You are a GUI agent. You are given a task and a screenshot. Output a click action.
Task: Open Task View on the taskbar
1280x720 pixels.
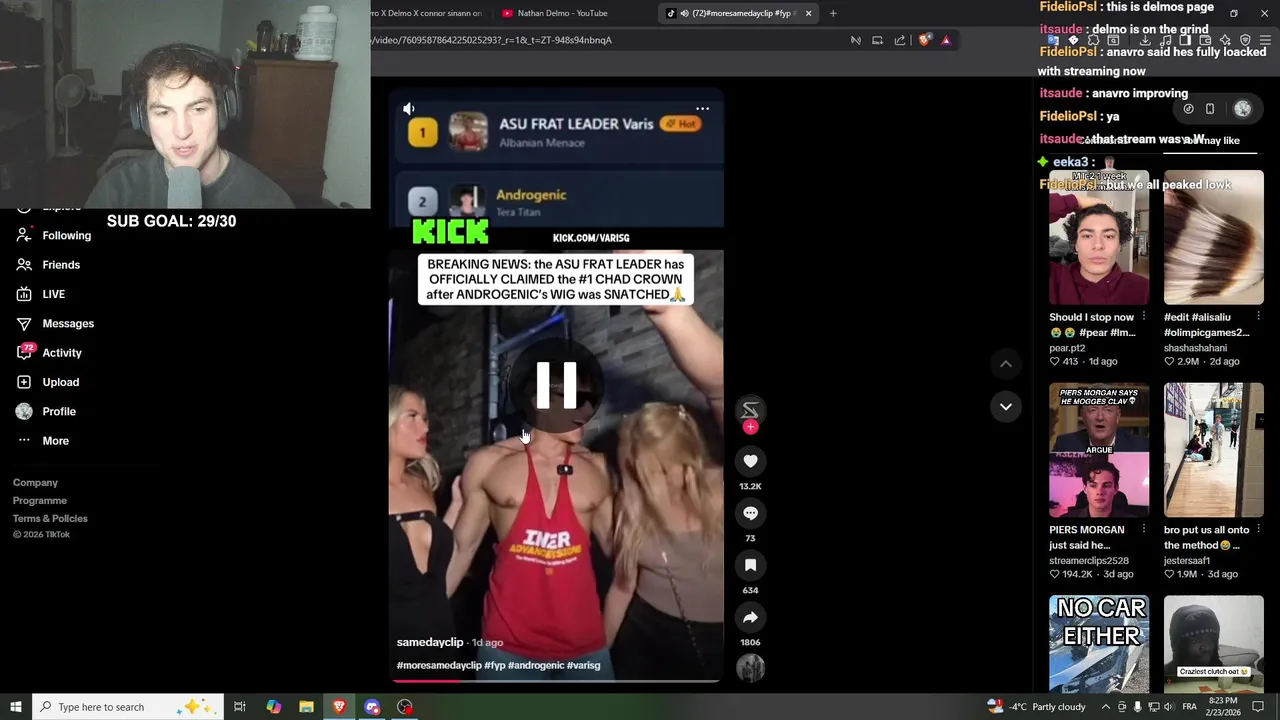240,707
